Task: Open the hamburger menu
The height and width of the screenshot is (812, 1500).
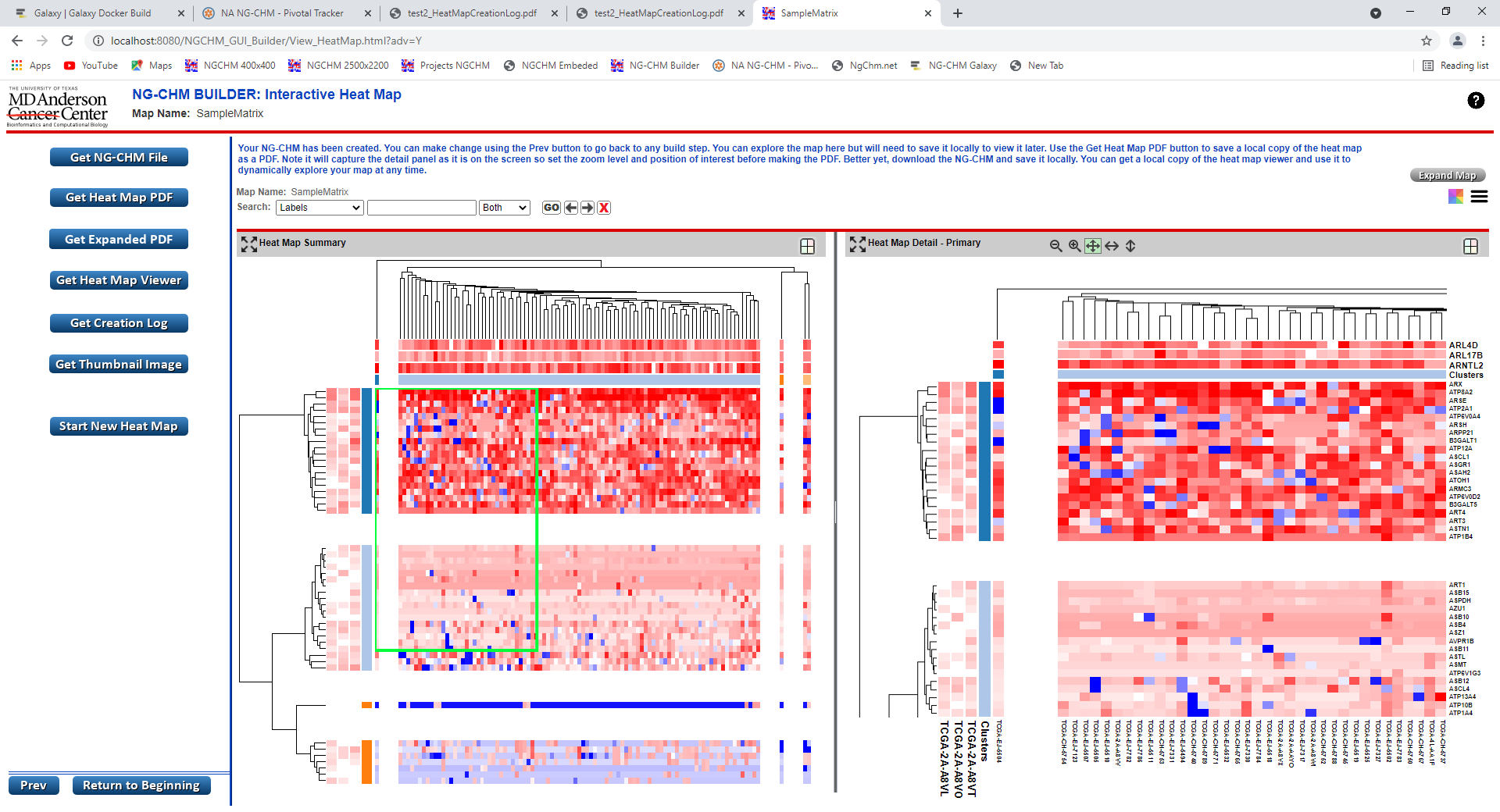Action: 1479,197
